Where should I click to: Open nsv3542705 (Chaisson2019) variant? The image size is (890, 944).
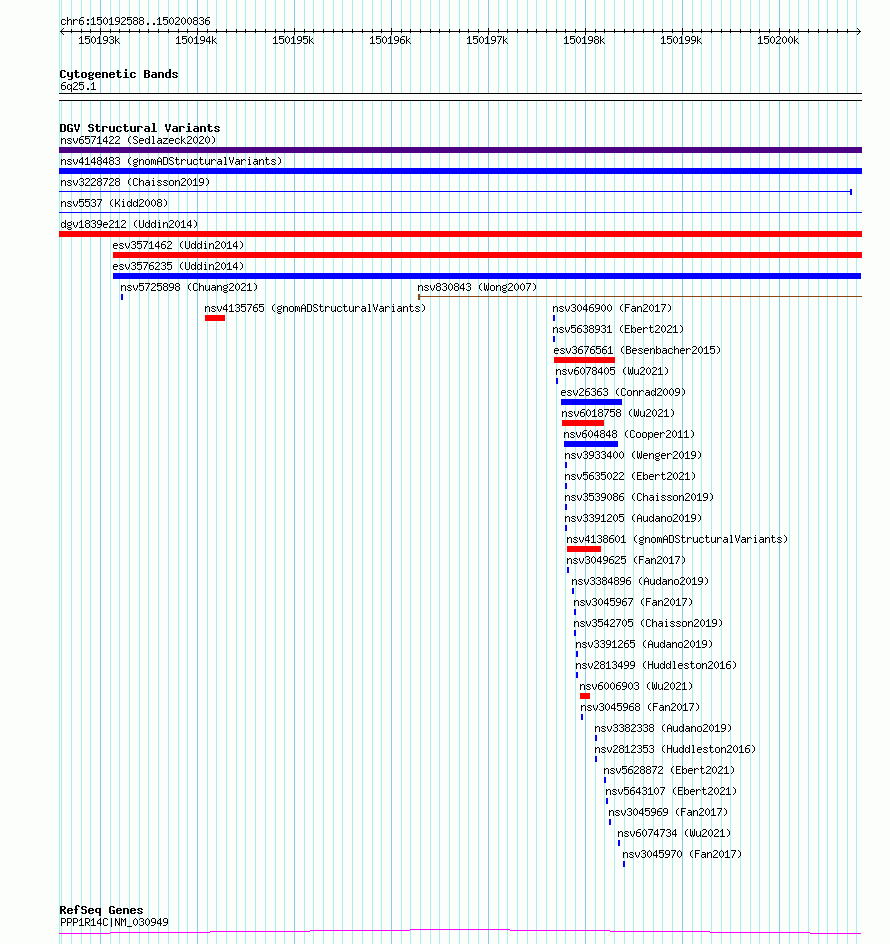[x=649, y=624]
